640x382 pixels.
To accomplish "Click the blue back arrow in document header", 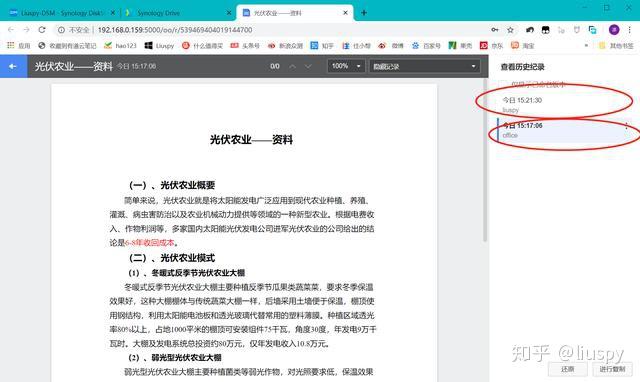I will pos(13,66).
